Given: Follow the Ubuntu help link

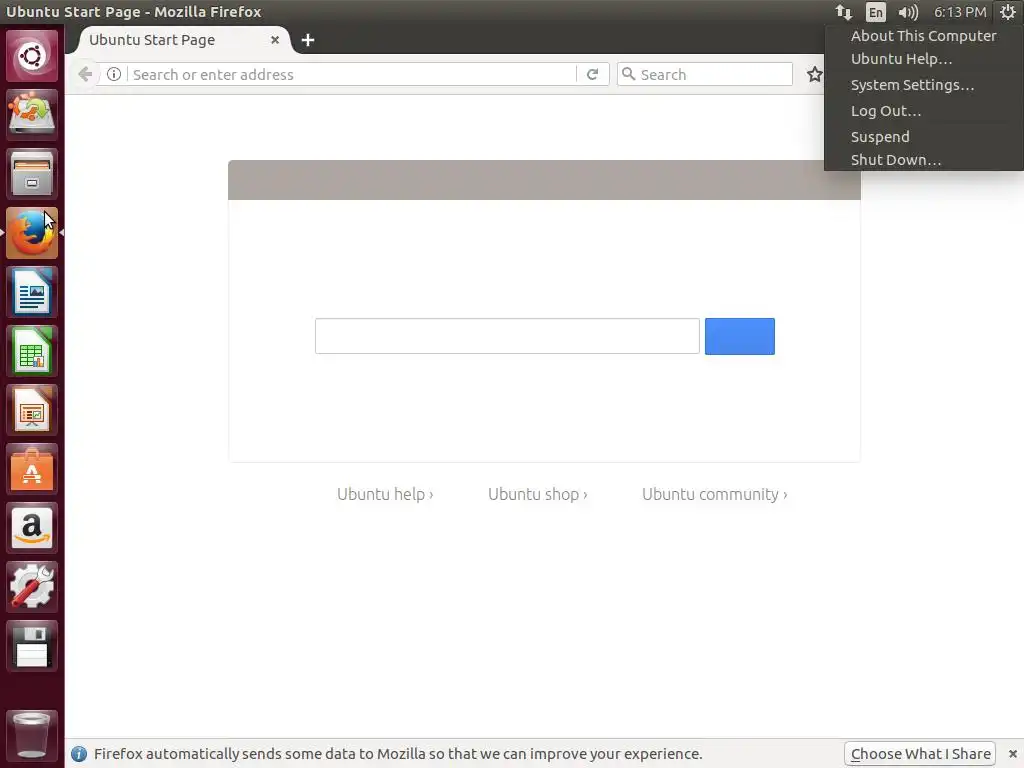Looking at the screenshot, I should click(385, 494).
